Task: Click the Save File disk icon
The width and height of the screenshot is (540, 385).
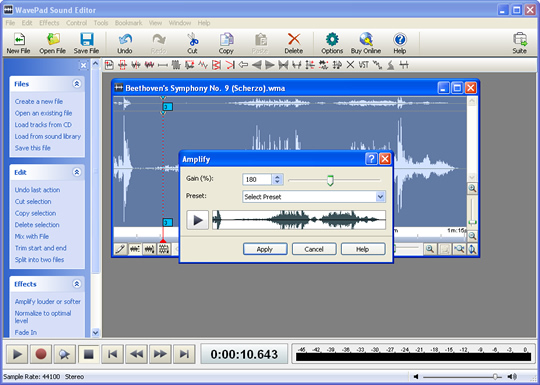Action: (x=86, y=43)
